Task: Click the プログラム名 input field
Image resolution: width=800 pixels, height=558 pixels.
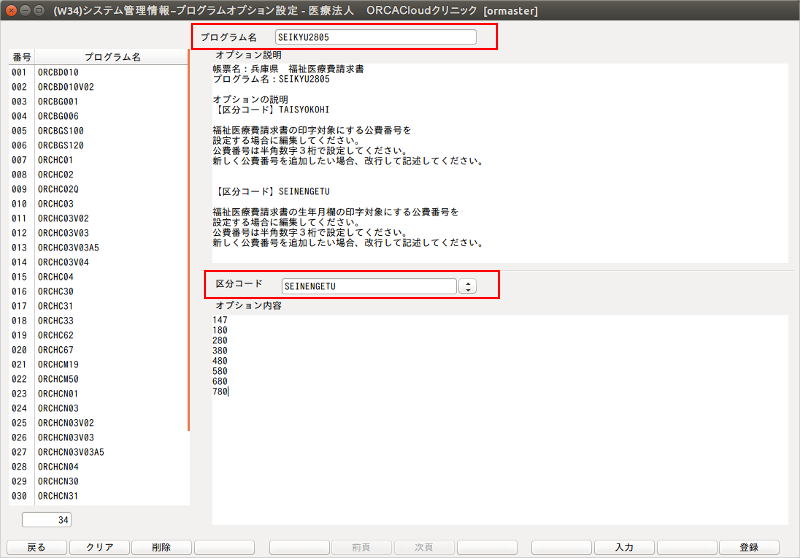Action: click(x=376, y=37)
